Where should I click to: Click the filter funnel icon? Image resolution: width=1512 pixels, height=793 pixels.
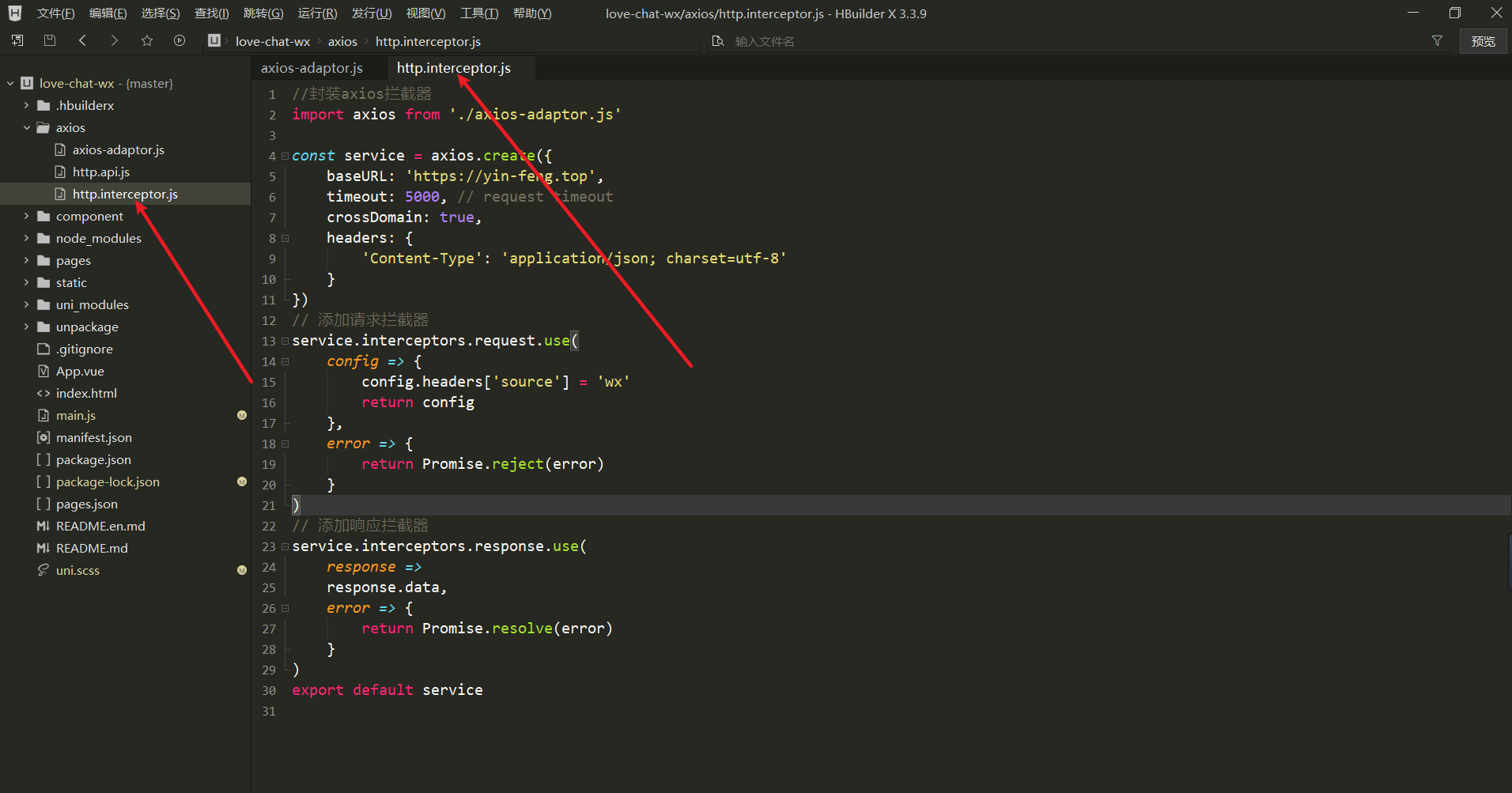[x=1437, y=41]
